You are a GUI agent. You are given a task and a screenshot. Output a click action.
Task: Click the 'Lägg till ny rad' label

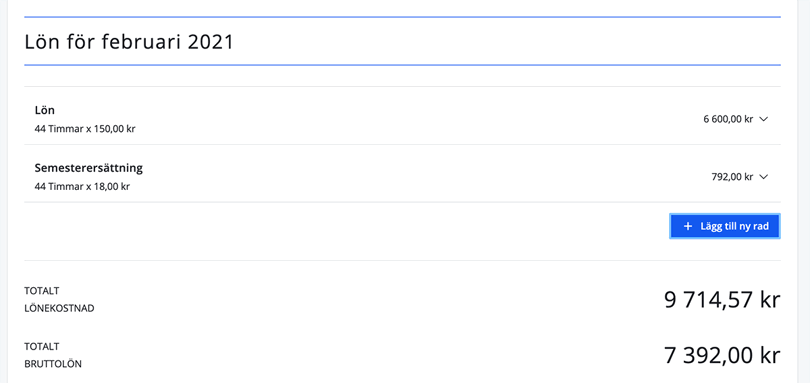(x=735, y=226)
